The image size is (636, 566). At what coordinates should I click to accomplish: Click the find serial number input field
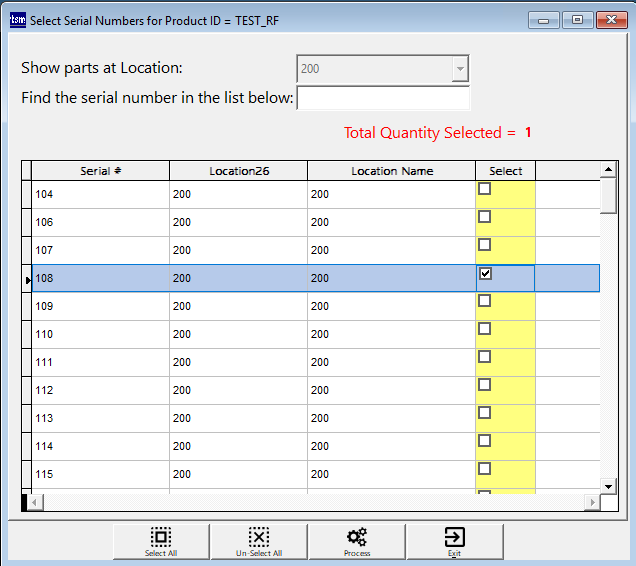tap(383, 98)
